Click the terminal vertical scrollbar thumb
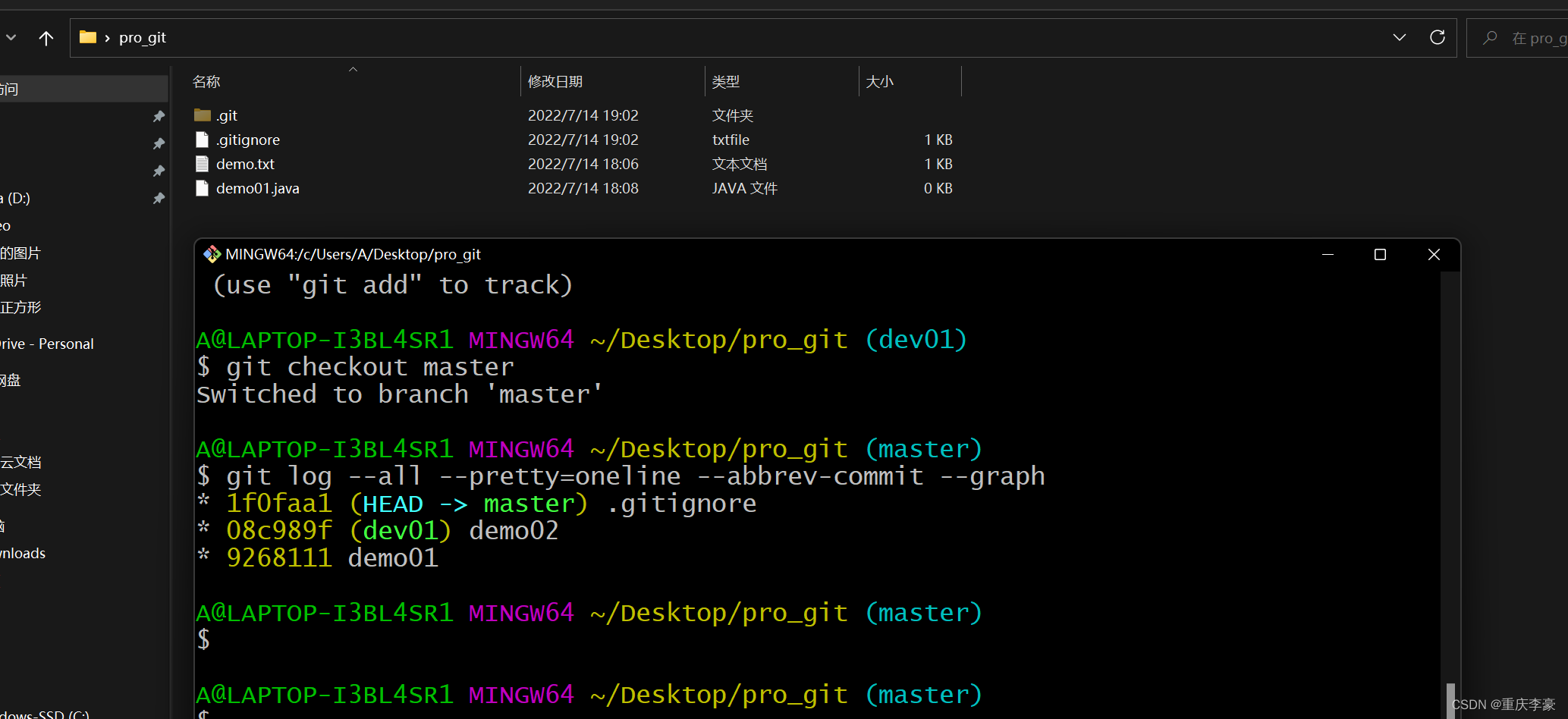Screen dimensions: 1568x719 pos(1450,701)
